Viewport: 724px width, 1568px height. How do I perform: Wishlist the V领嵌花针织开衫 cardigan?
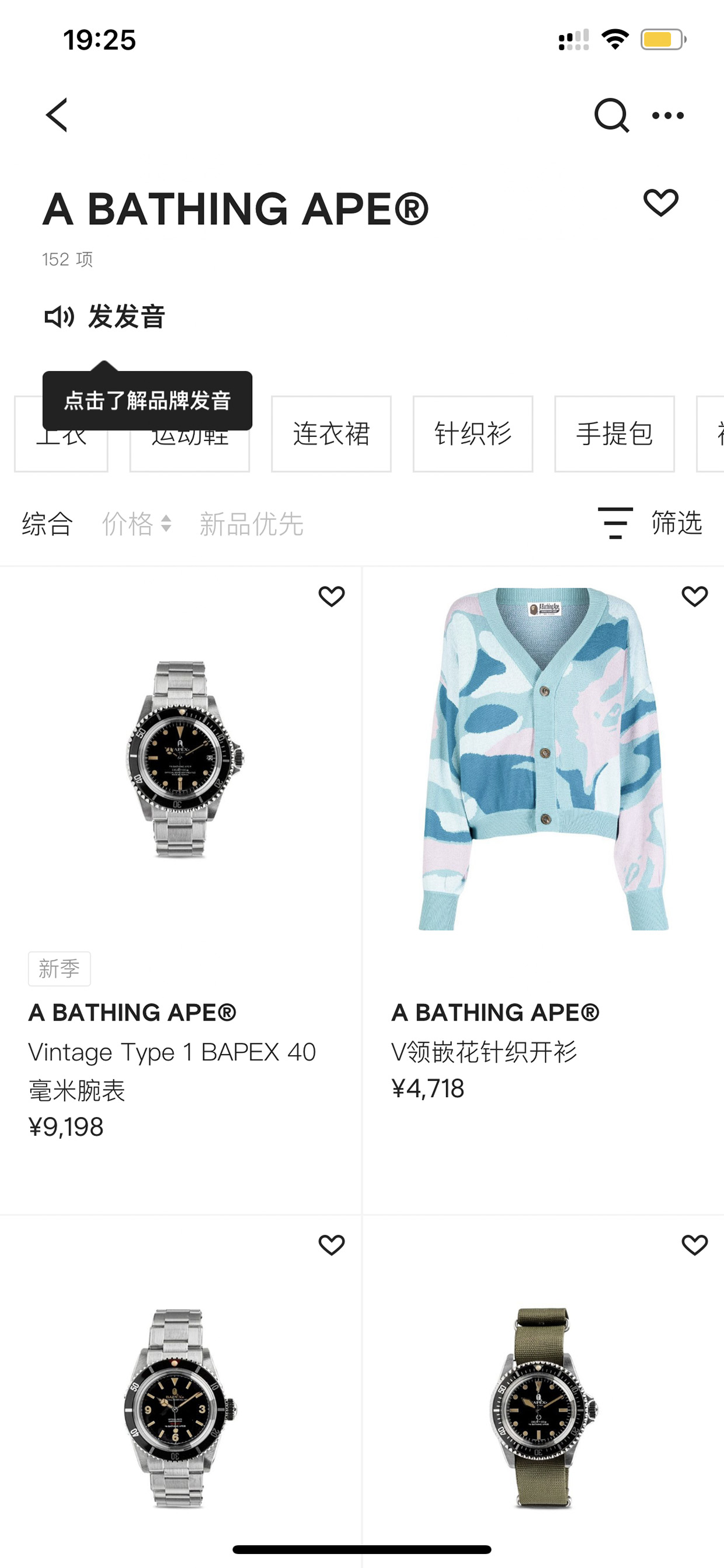[x=695, y=596]
